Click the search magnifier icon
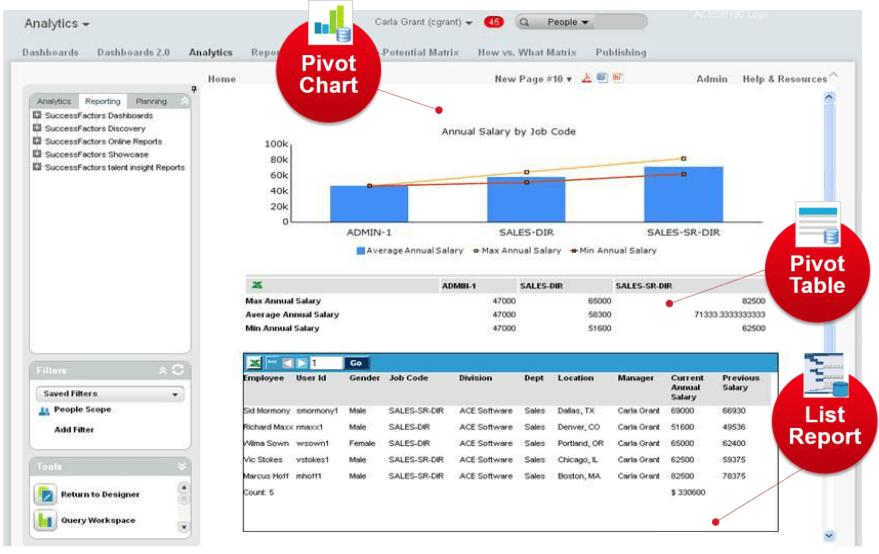This screenshot has width=879, height=554. [524, 22]
